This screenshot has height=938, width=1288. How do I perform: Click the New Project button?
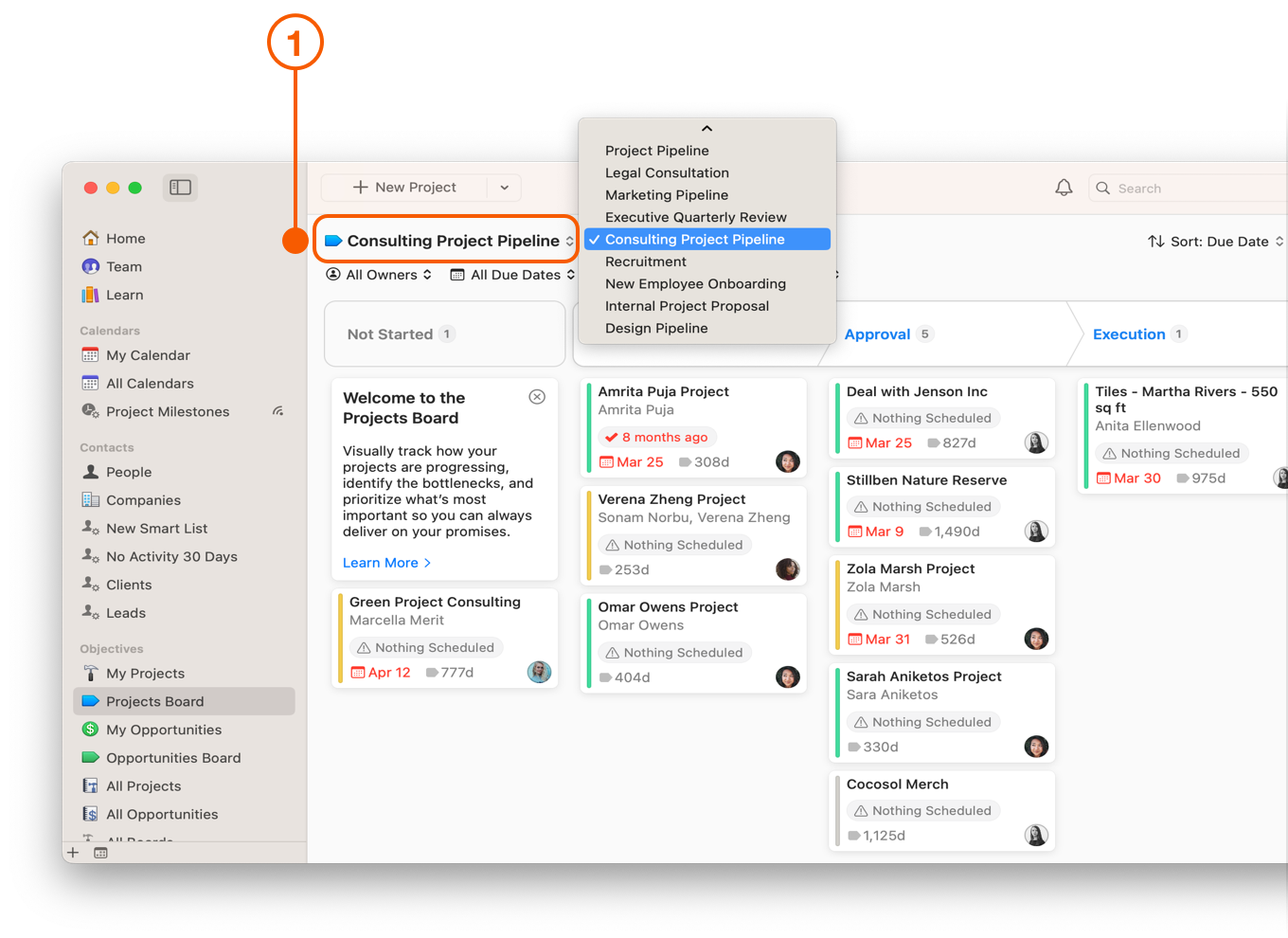pyautogui.click(x=407, y=187)
